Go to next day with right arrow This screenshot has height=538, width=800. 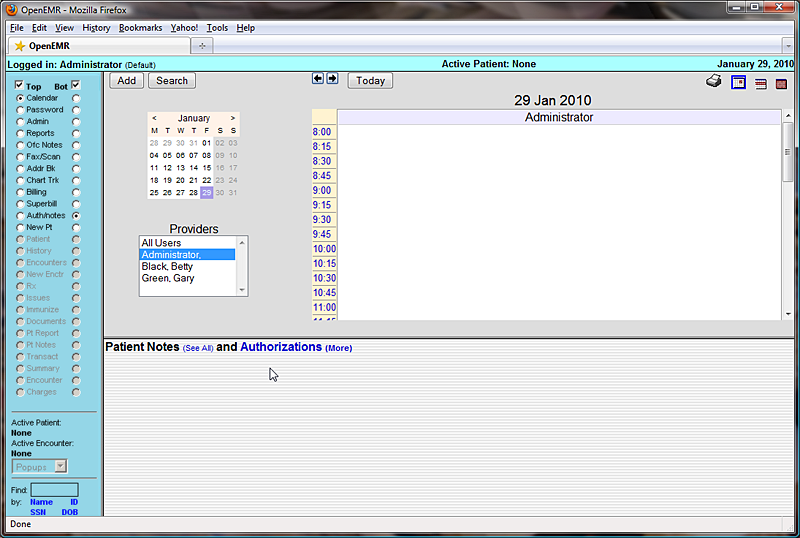pyautogui.click(x=332, y=78)
